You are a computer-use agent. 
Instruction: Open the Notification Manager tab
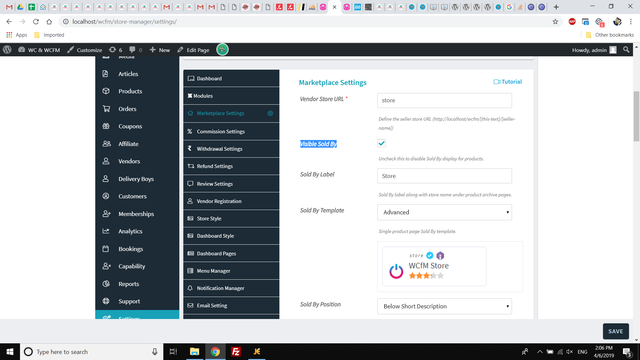coord(231,288)
